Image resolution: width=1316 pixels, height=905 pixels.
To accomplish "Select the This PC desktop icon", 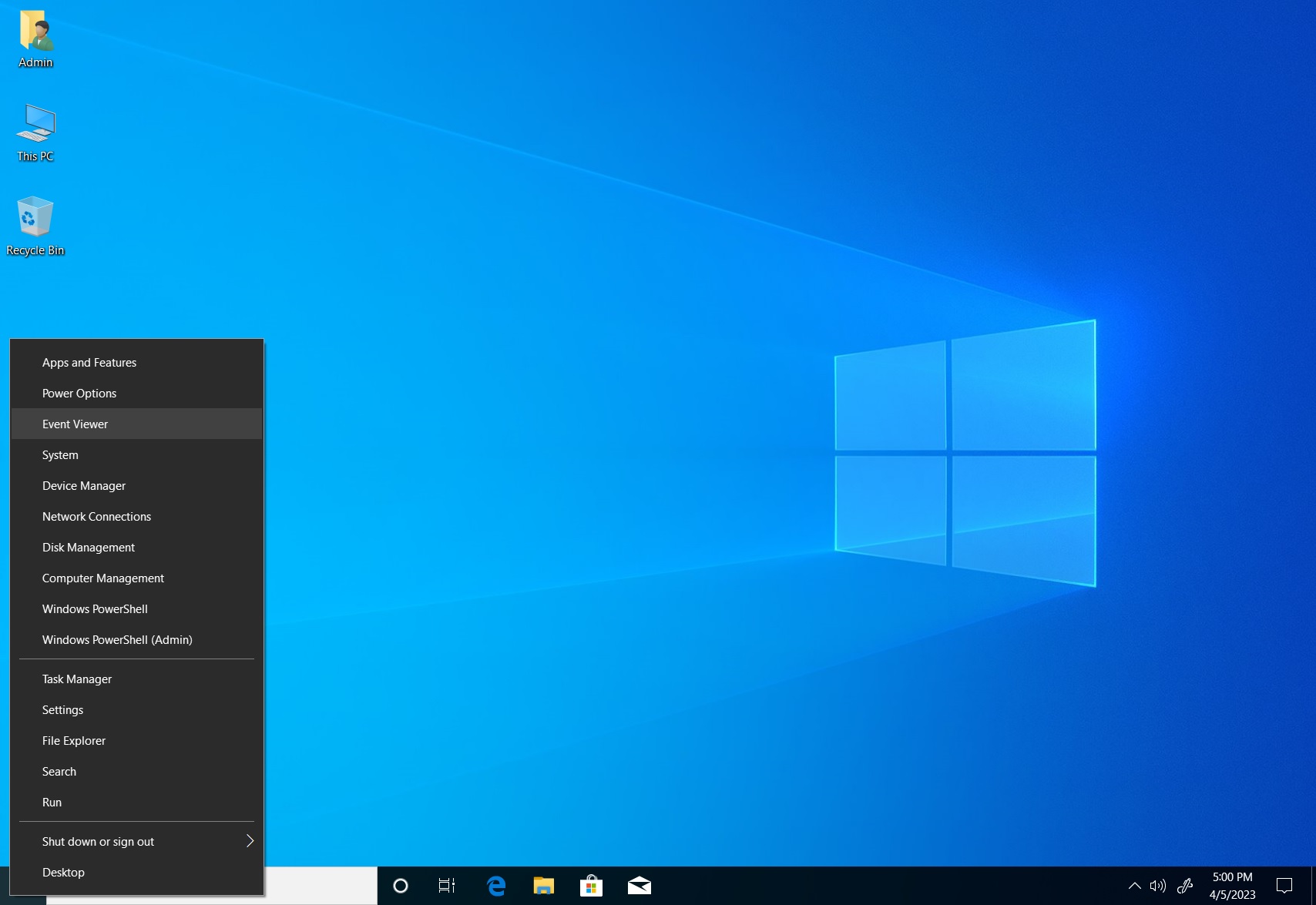I will pyautogui.click(x=35, y=132).
